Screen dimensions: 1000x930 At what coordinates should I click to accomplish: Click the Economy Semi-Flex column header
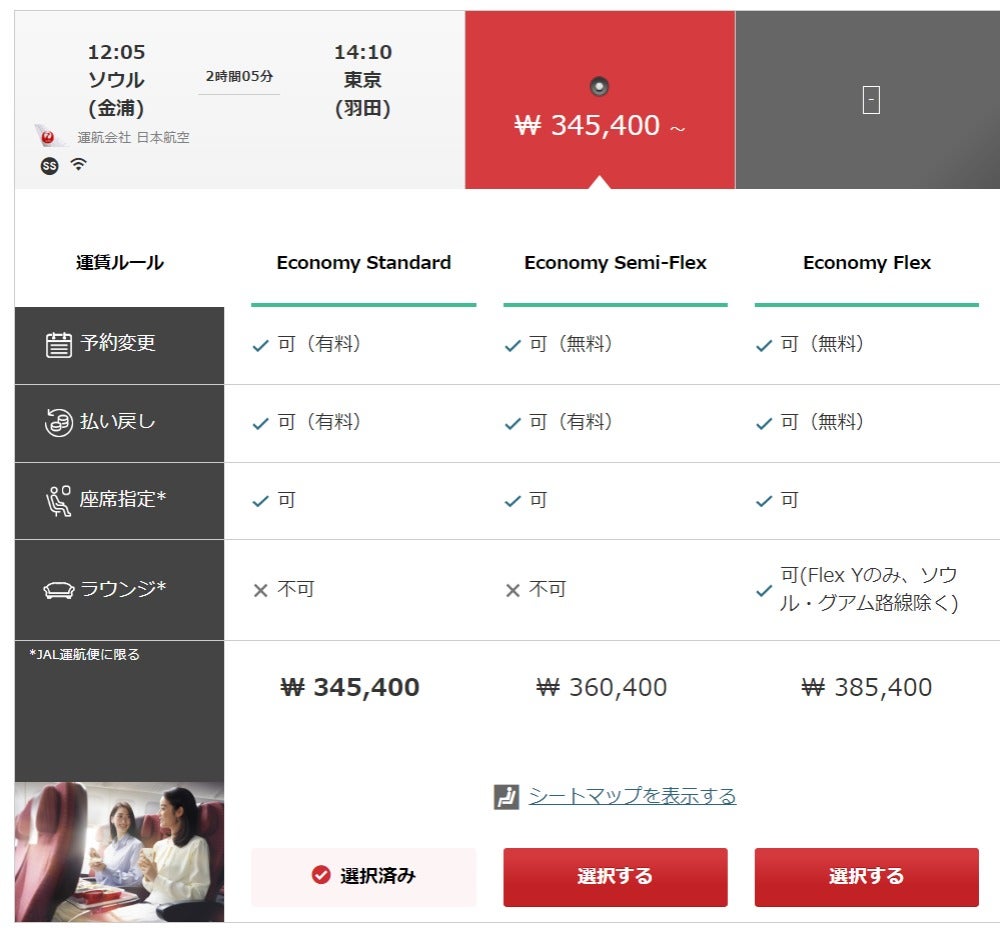click(615, 263)
